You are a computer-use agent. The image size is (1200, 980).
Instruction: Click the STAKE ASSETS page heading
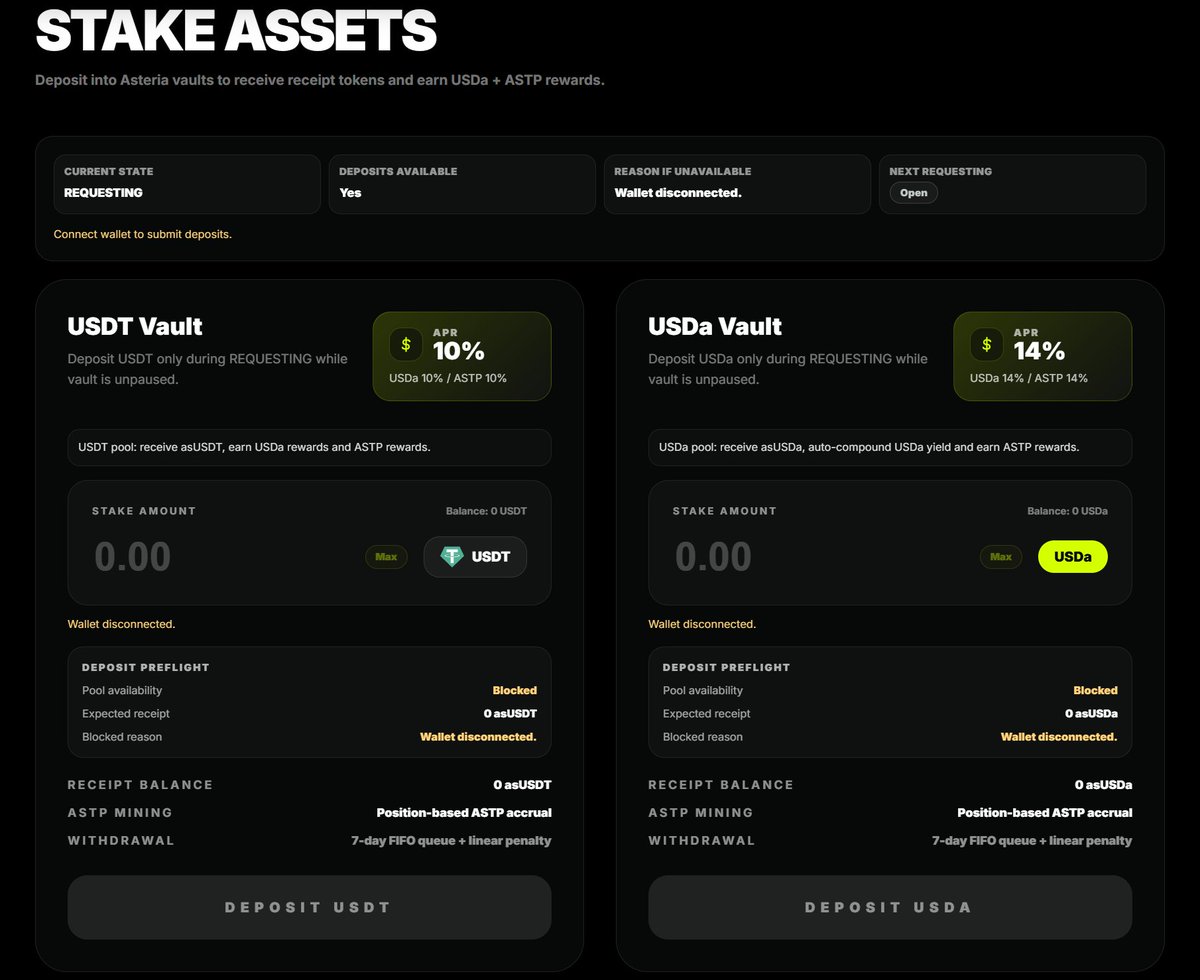236,30
